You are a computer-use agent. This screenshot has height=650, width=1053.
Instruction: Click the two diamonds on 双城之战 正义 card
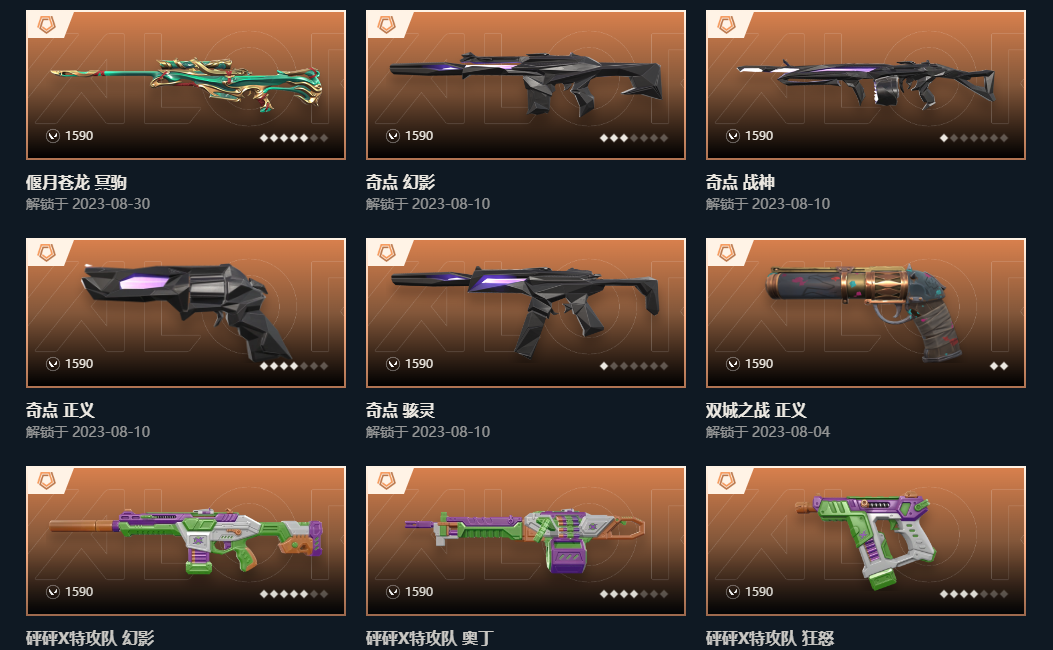[x=999, y=366]
